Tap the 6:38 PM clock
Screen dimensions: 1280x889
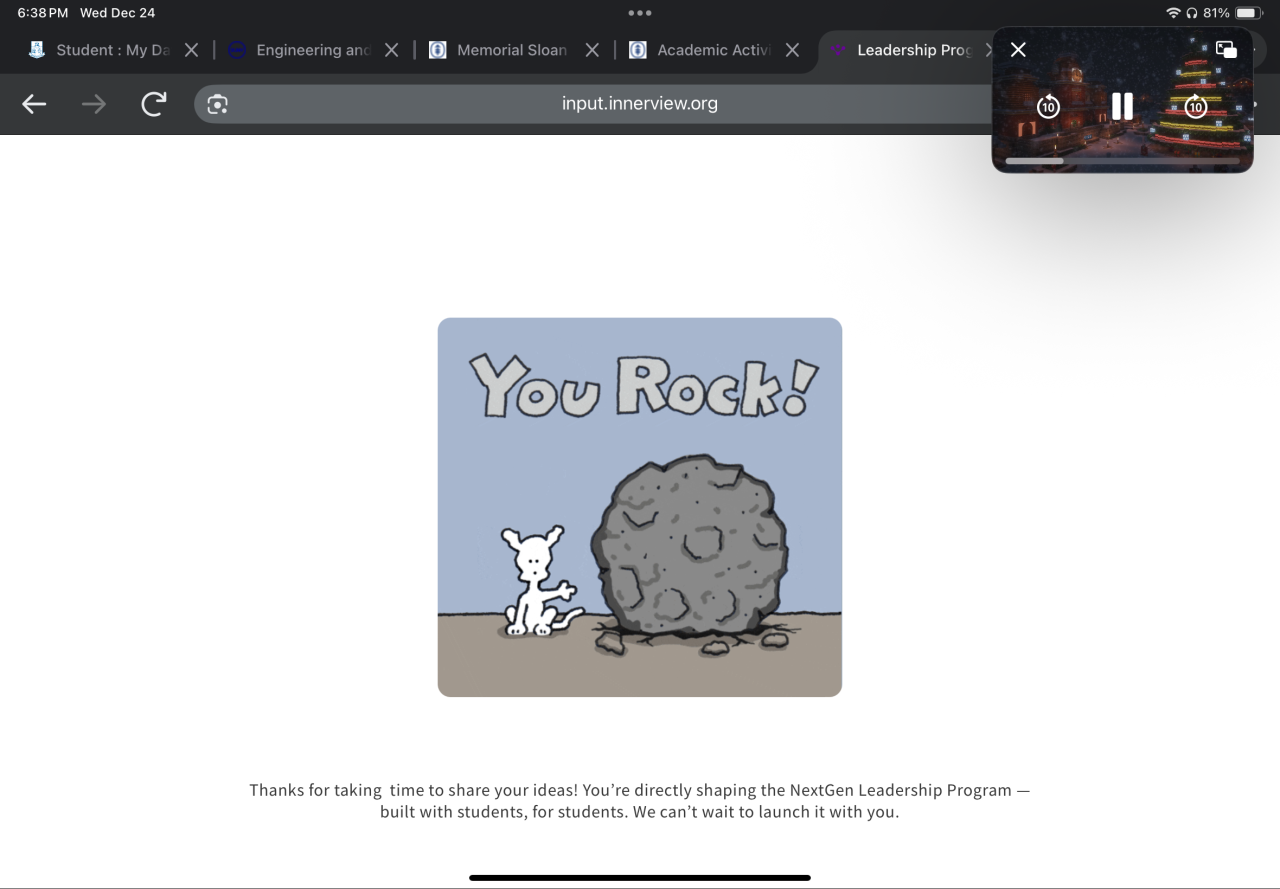click(x=42, y=13)
